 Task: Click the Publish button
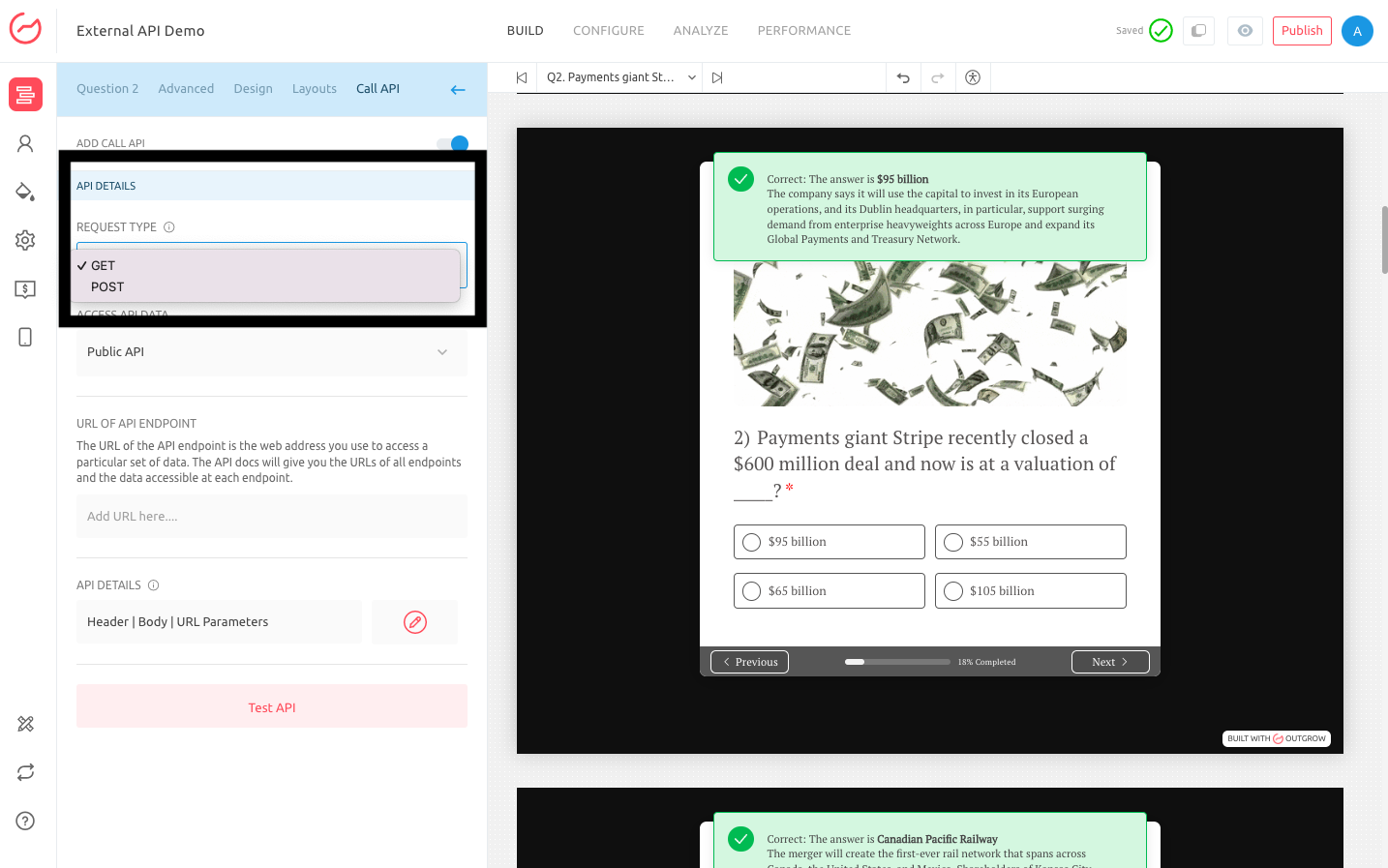click(1301, 31)
